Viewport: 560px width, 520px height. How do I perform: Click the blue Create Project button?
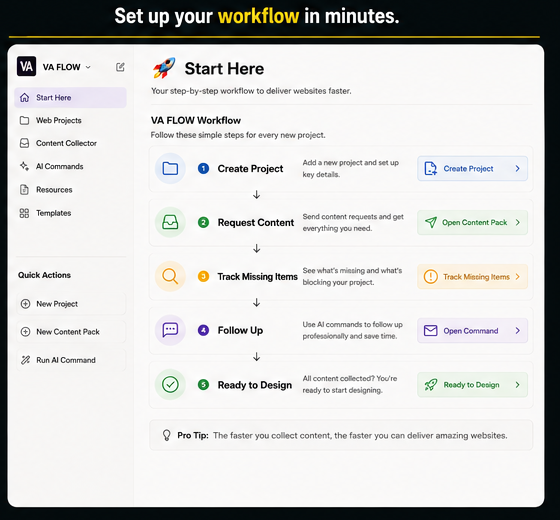472,169
